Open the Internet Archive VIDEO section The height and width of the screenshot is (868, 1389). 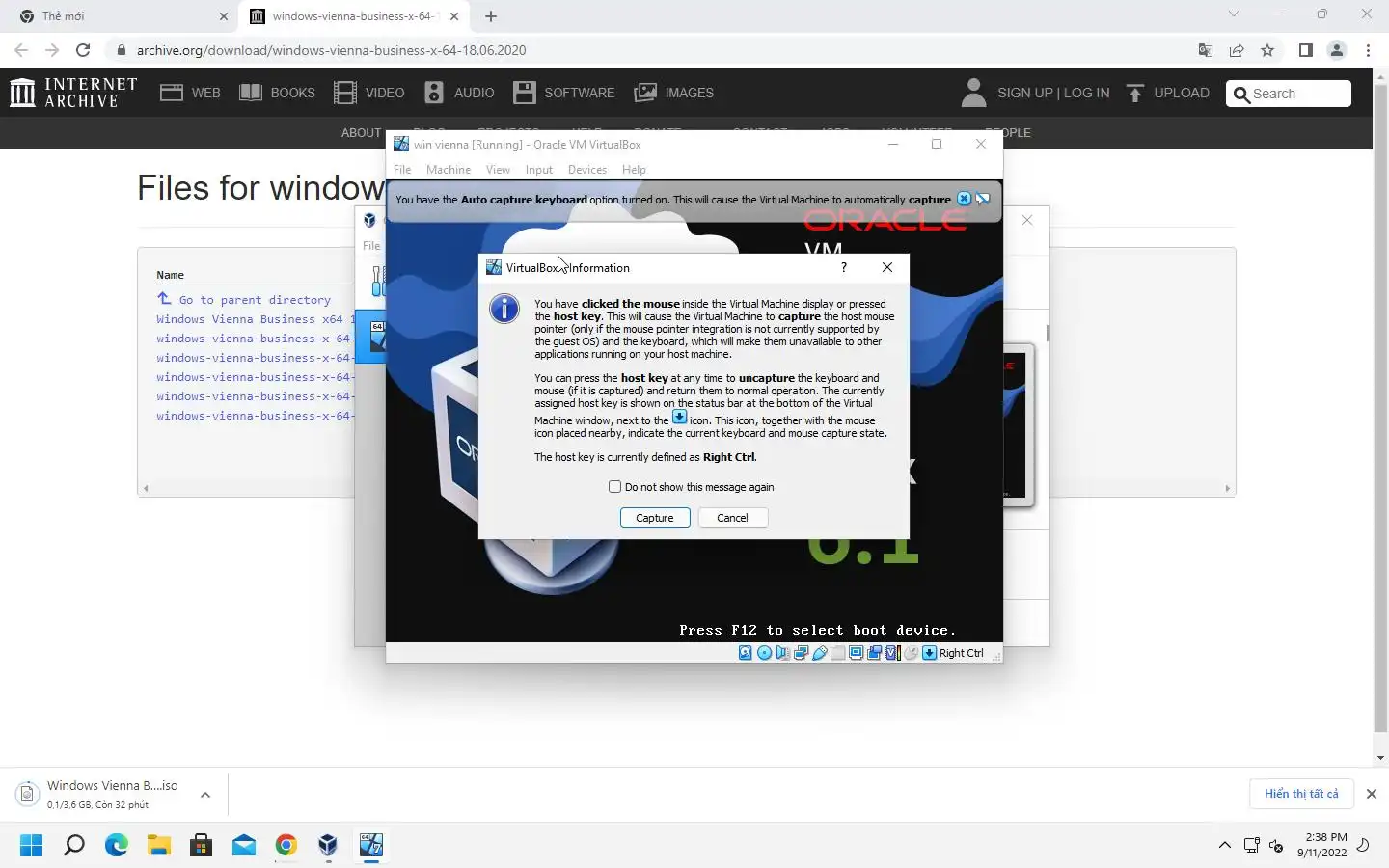pyautogui.click(x=368, y=93)
